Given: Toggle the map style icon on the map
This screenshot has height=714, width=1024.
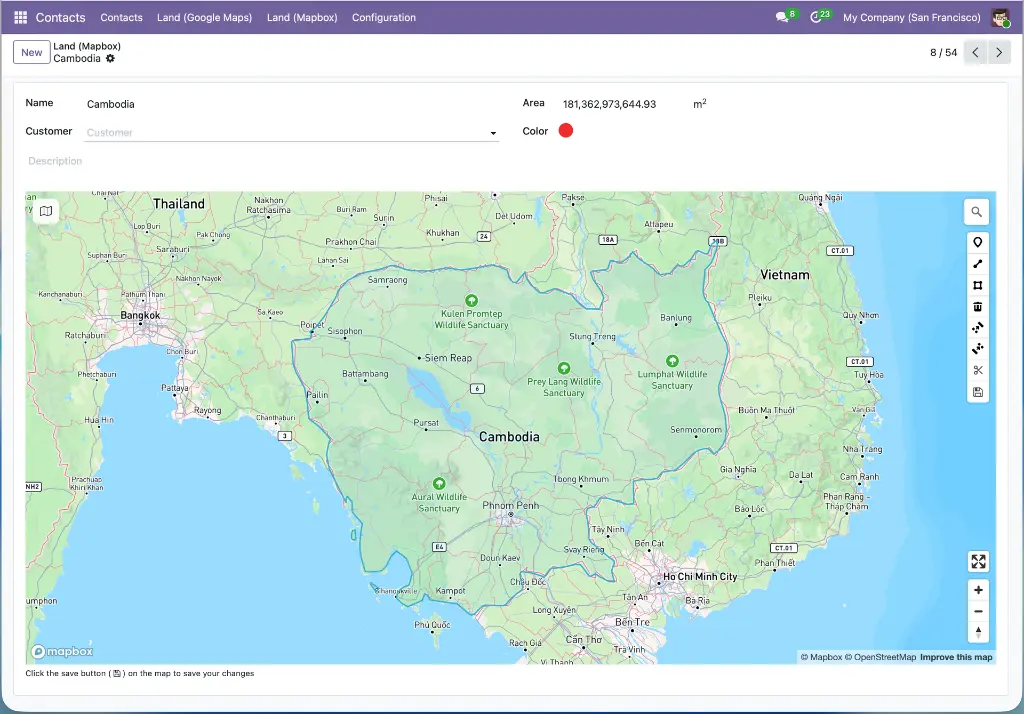Looking at the screenshot, I should 46,211.
